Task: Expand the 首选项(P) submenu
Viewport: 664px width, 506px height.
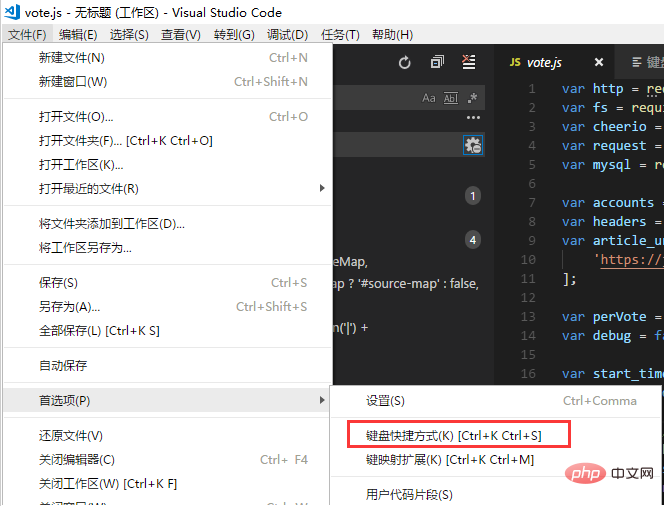Action: [x=168, y=401]
